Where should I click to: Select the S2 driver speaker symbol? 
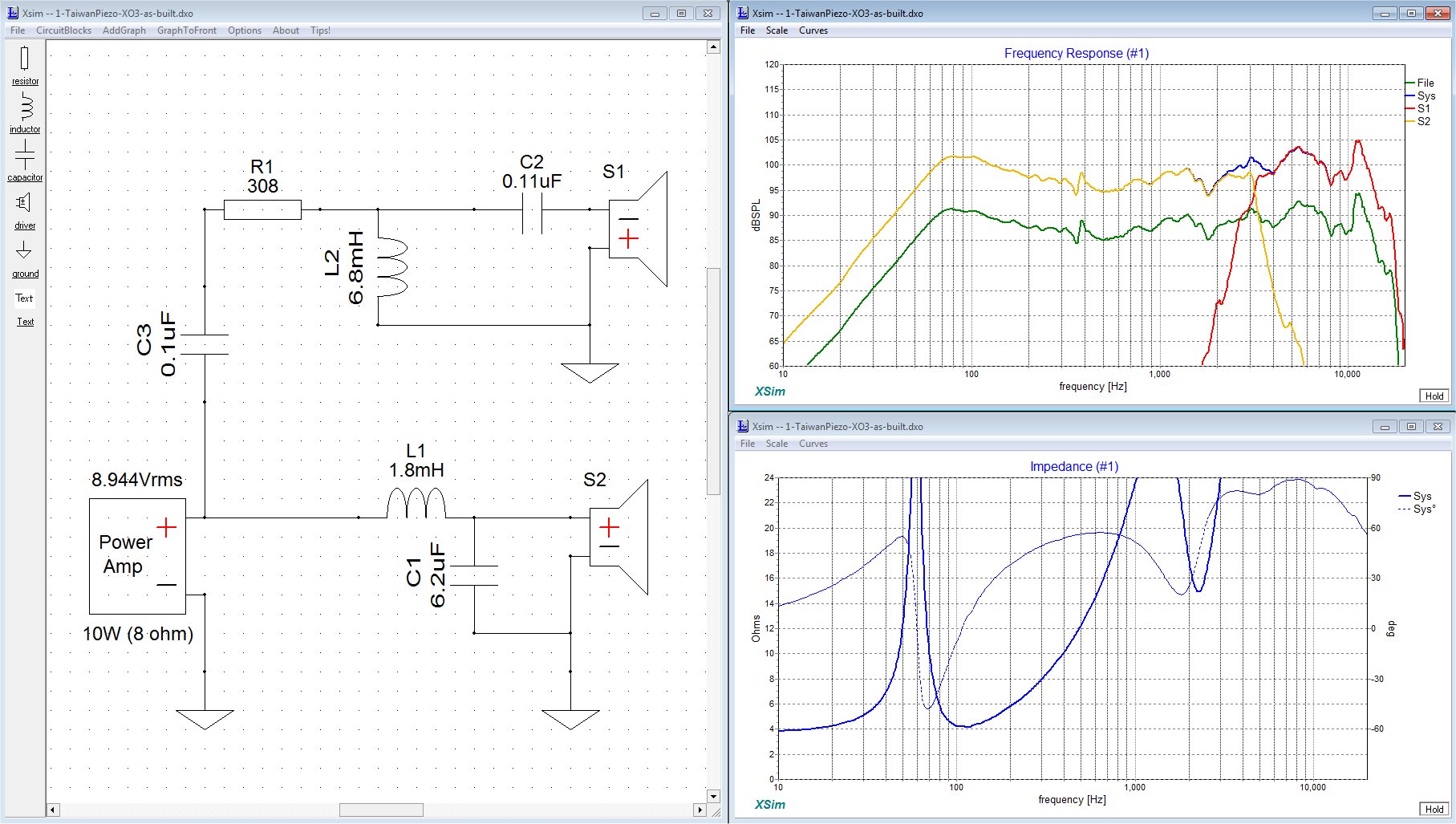coord(618,537)
